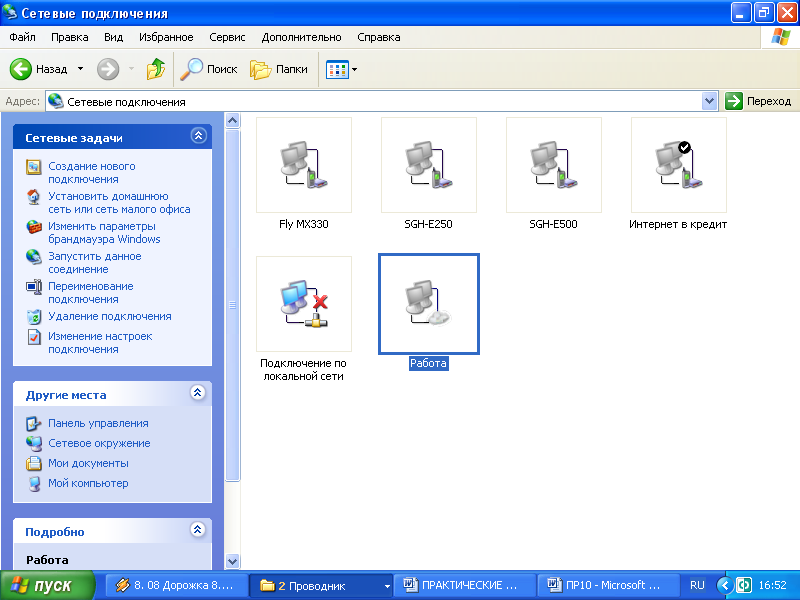The image size is (800, 600).
Task: Open the Дополнительно menu
Action: pyautogui.click(x=301, y=37)
